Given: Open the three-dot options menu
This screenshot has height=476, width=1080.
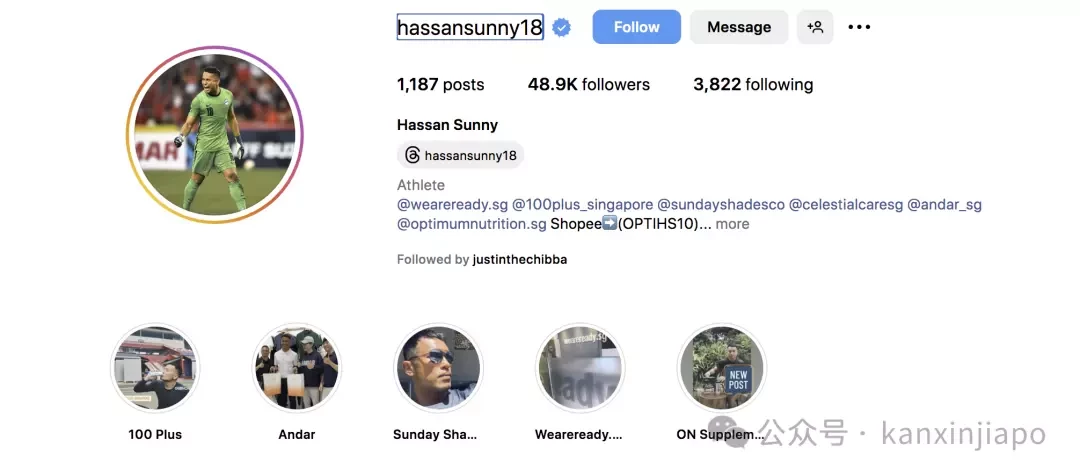Looking at the screenshot, I should 859,28.
